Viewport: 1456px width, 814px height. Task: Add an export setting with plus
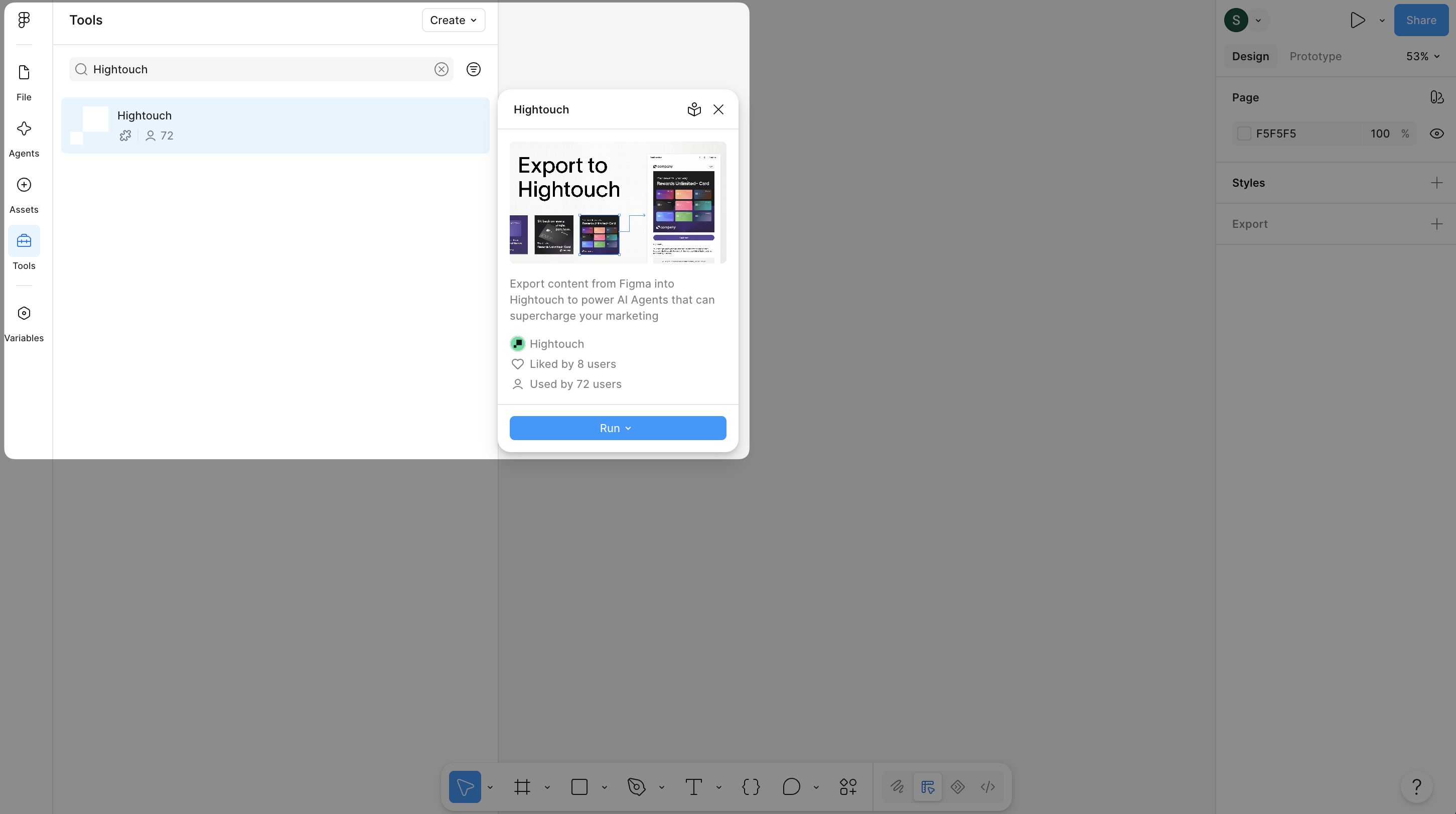click(1436, 224)
